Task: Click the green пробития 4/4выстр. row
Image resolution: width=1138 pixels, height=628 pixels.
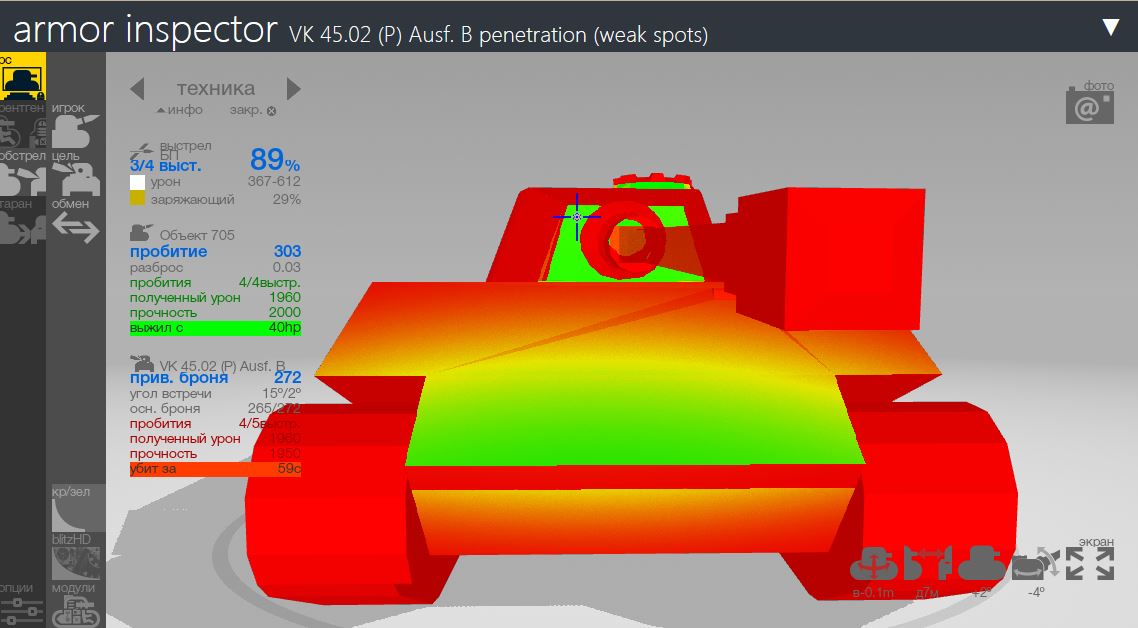Action: (x=216, y=282)
